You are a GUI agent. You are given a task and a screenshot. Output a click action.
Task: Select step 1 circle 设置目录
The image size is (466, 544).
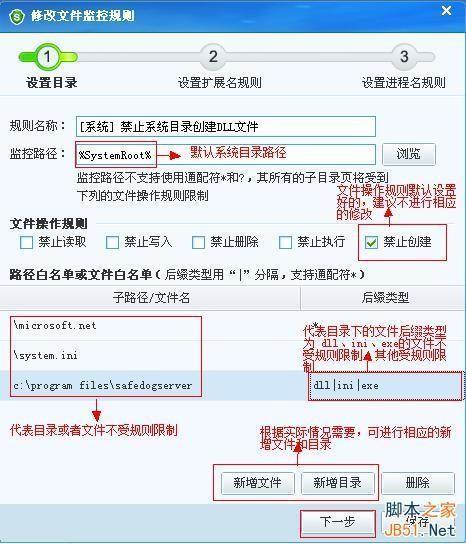pyautogui.click(x=47, y=57)
